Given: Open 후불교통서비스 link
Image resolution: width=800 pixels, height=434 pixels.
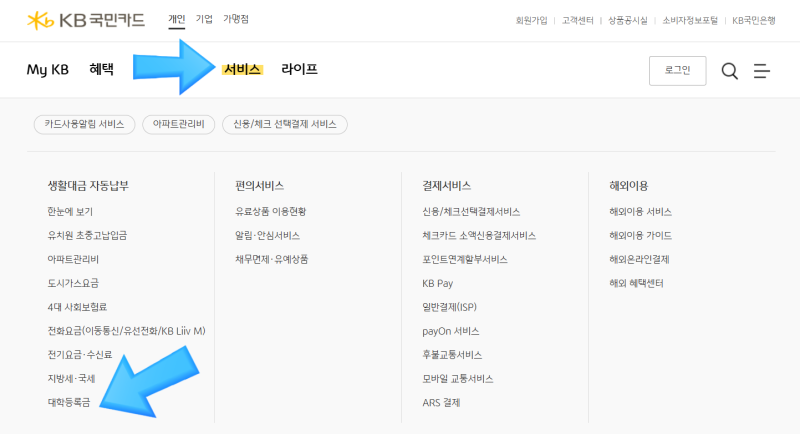Looking at the screenshot, I should pyautogui.click(x=452, y=354).
